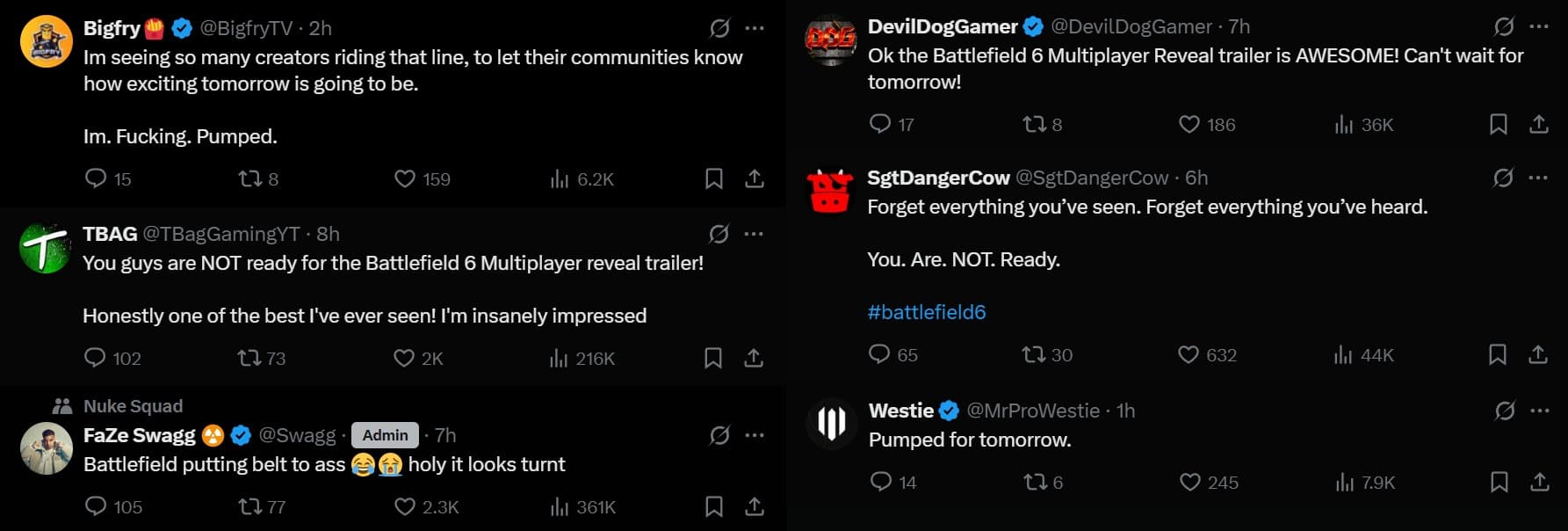Share DevilDogGamer's tweet
The image size is (1568, 531).
tap(1538, 125)
